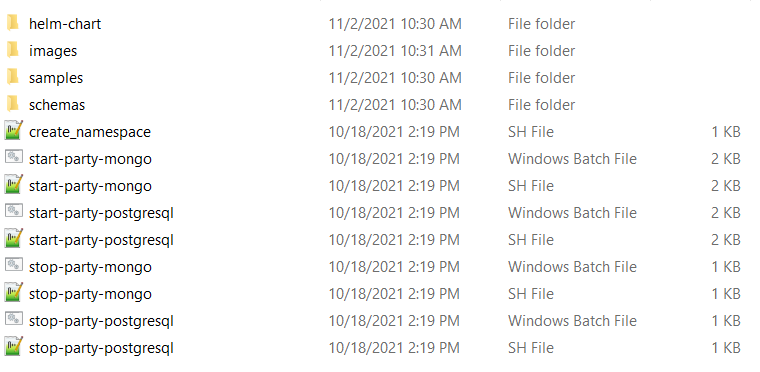Select the stop-party-postgresql SH file icon
760x372 pixels.
(13, 347)
